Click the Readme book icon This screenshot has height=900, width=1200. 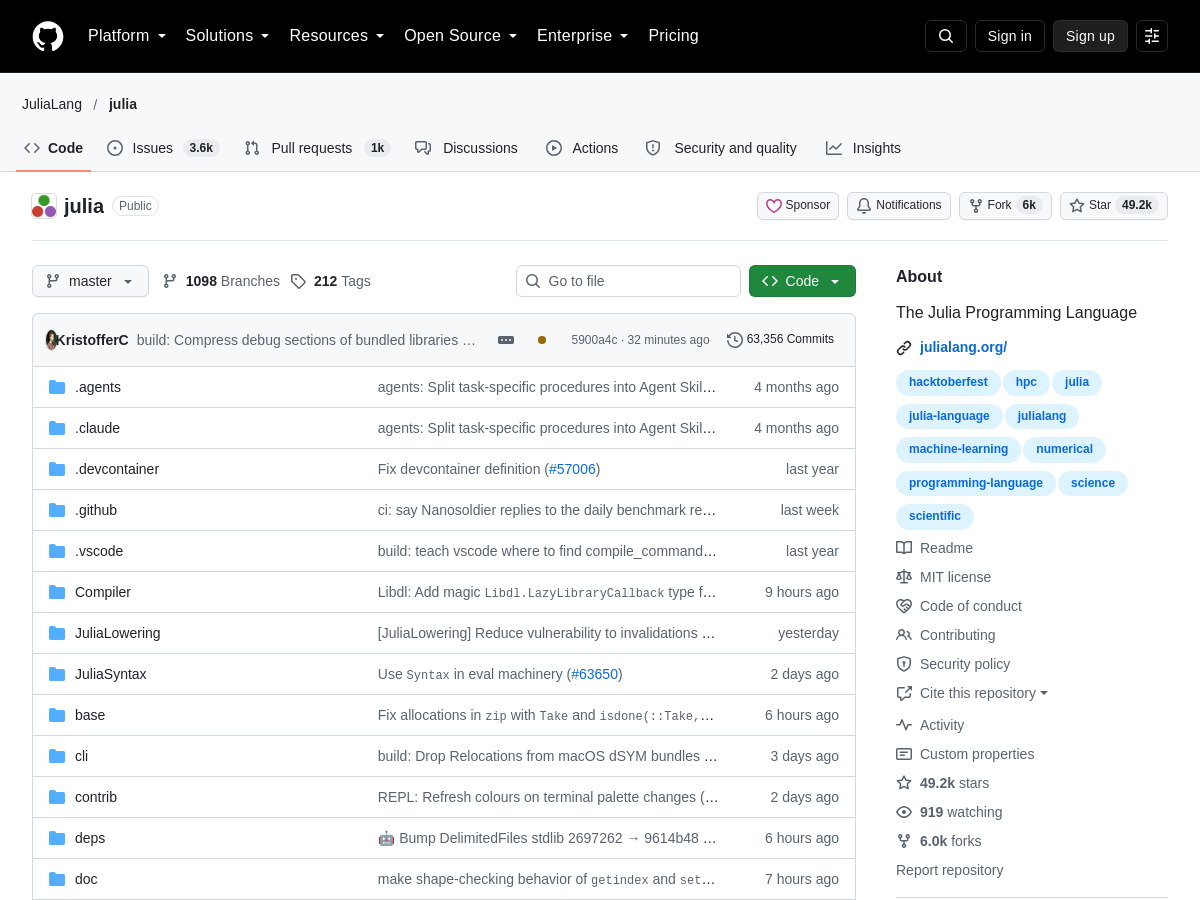pyautogui.click(x=904, y=548)
